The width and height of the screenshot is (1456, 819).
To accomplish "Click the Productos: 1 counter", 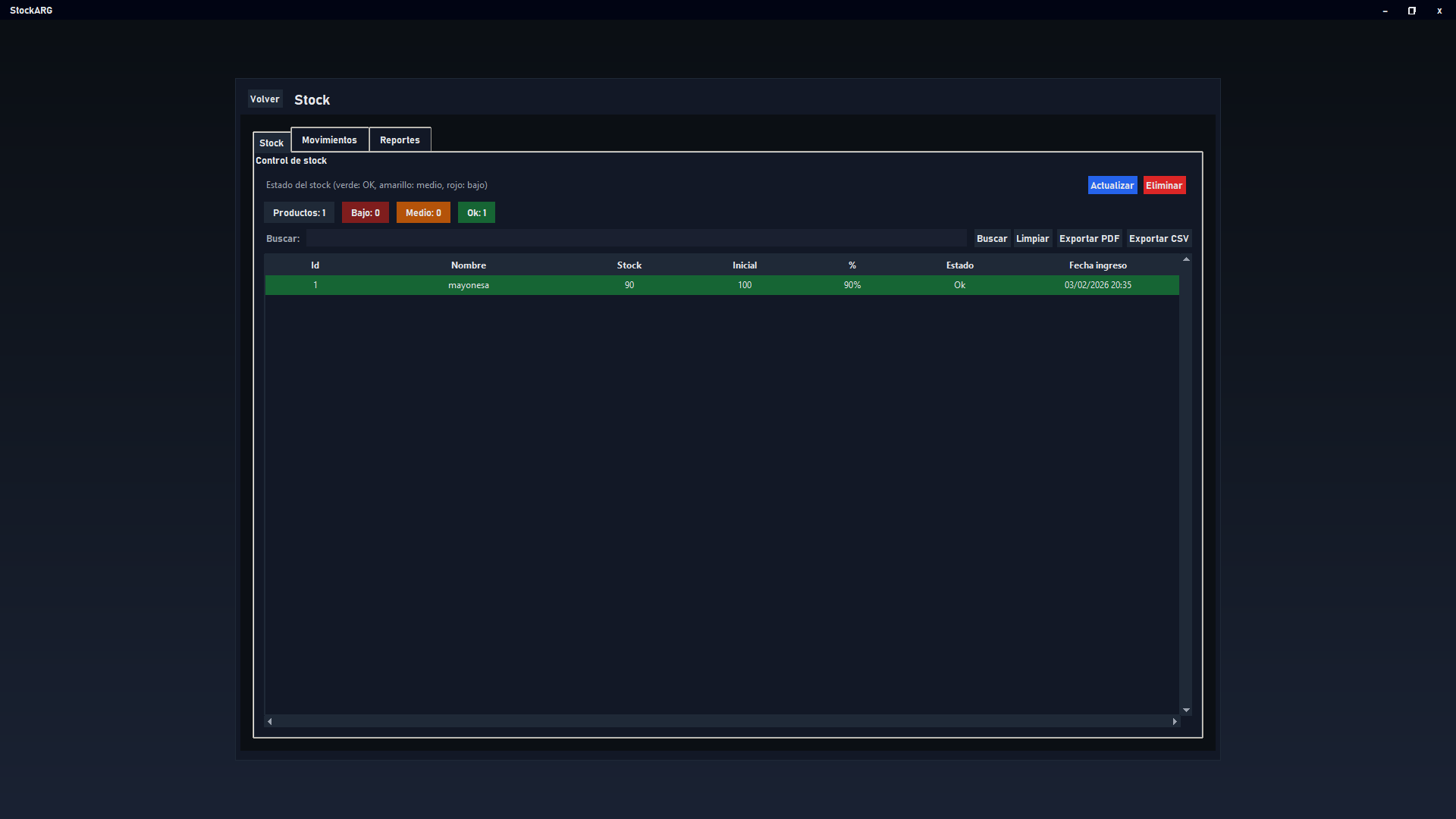I will coord(299,213).
